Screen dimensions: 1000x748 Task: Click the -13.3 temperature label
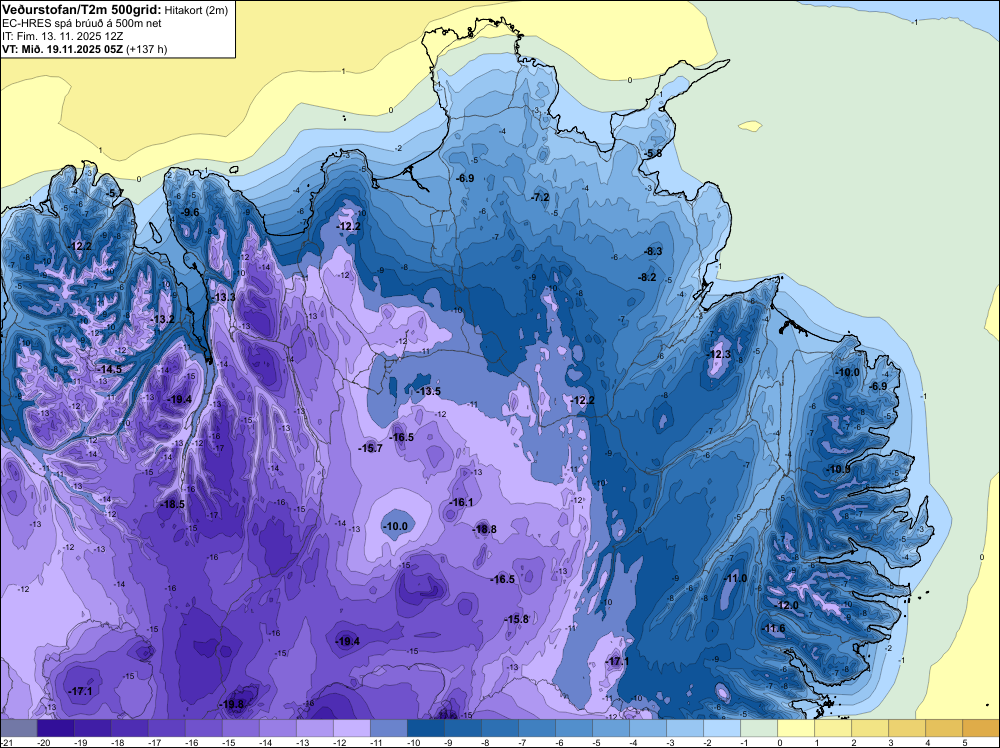click(224, 297)
